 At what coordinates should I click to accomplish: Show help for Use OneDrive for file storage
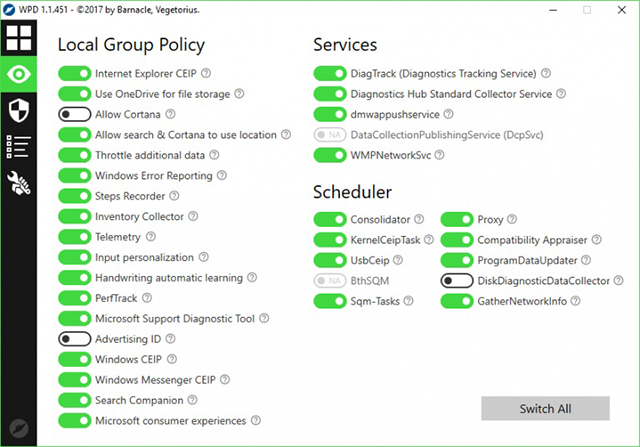[x=240, y=93]
